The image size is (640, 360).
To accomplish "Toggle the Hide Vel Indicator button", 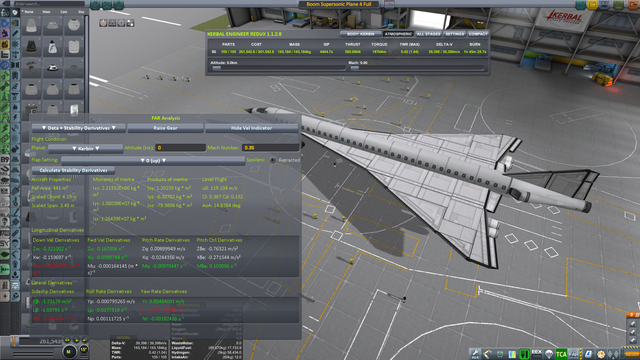I will pos(251,128).
